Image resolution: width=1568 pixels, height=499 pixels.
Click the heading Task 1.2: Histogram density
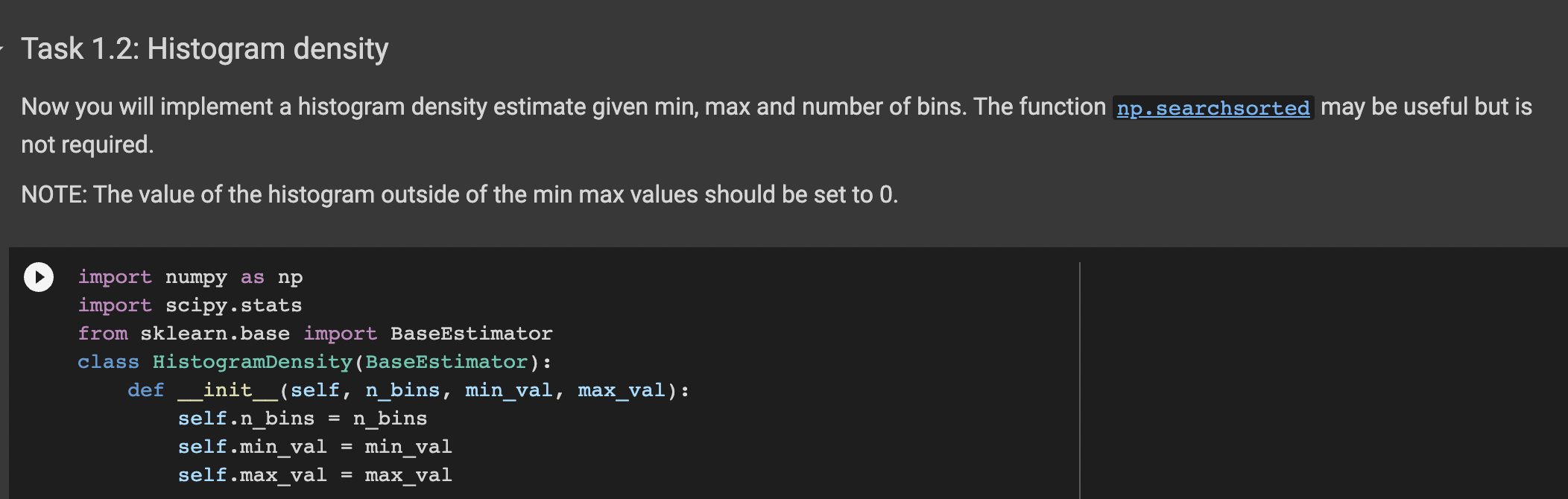pyautogui.click(x=205, y=48)
